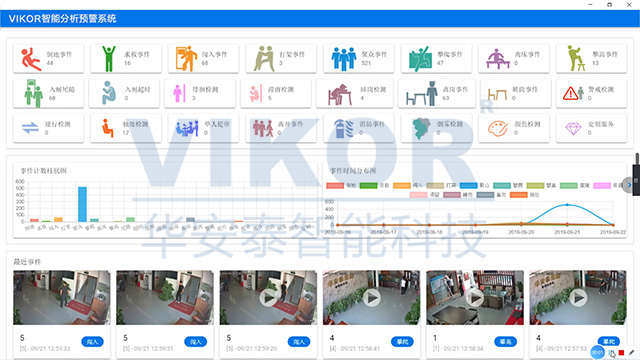
Task: Open the red falling person event card
Action: [x=48, y=59]
